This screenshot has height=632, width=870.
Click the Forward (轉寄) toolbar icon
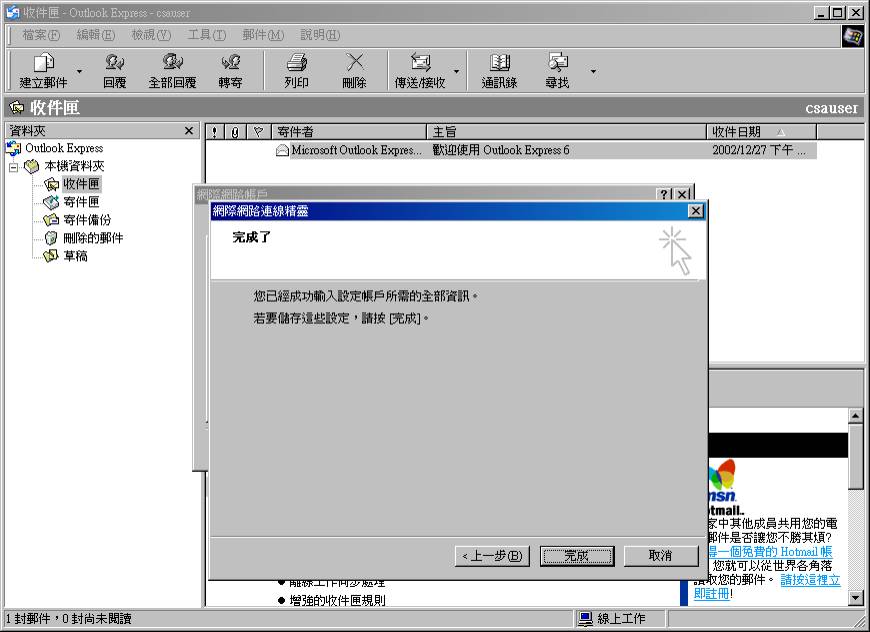[230, 62]
